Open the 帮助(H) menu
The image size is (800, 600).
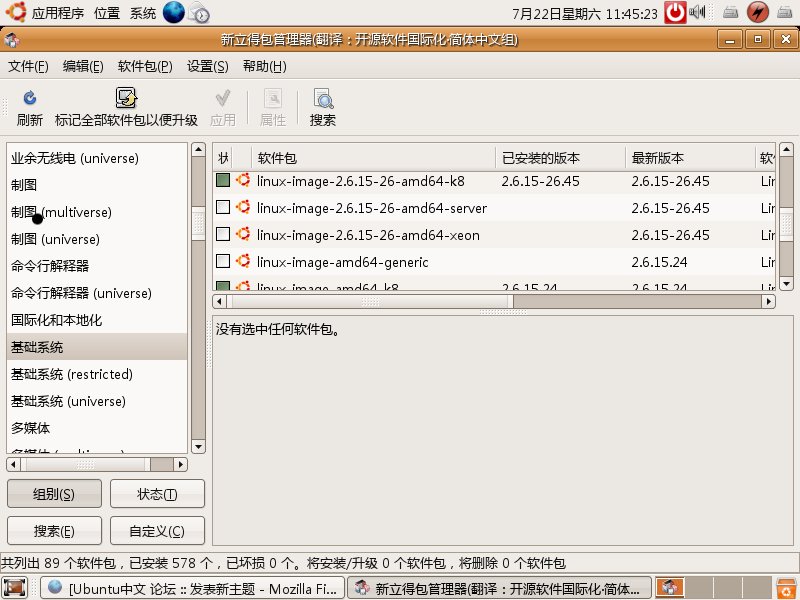264,66
